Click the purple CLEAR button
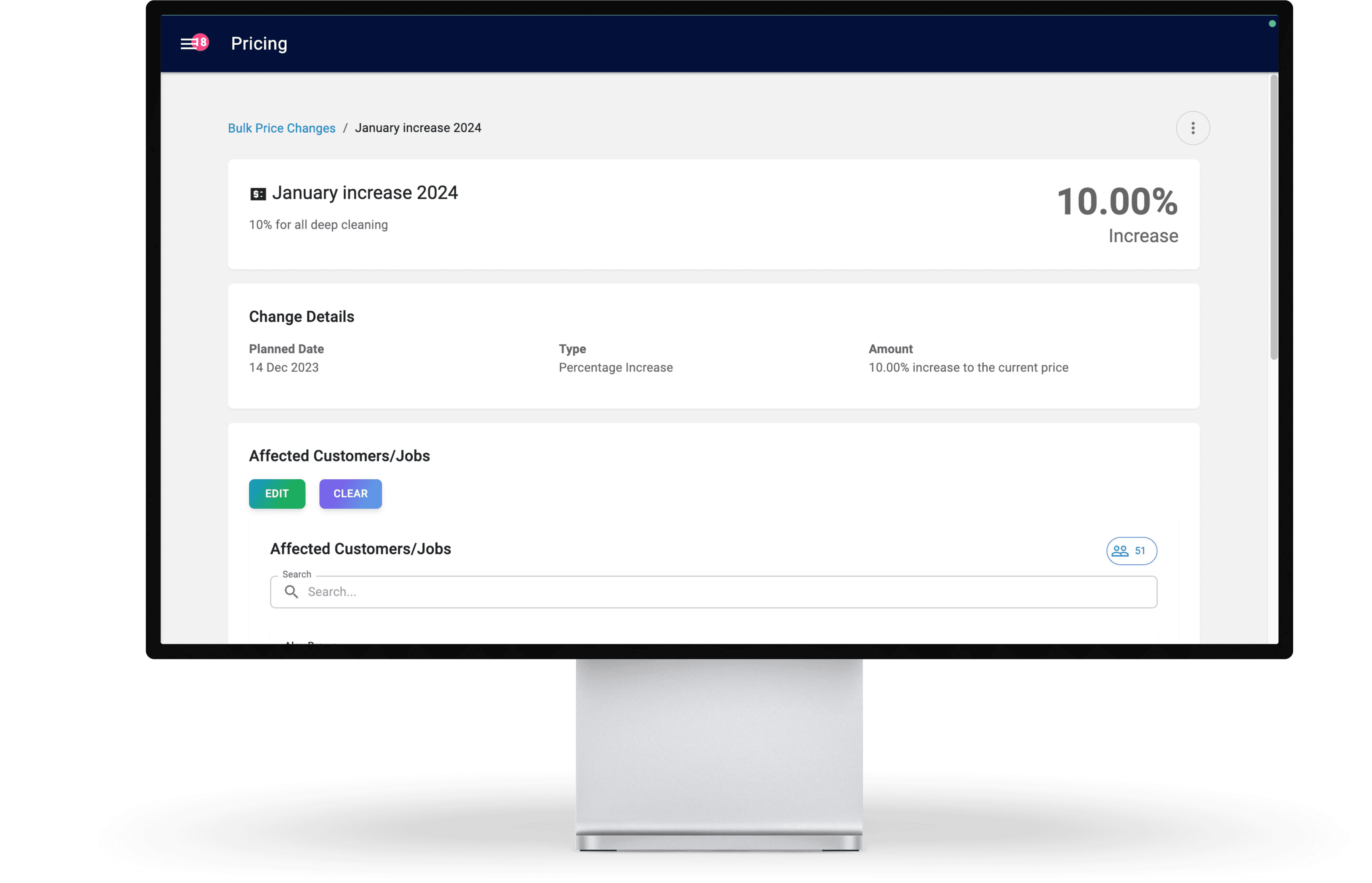1372x883 pixels. [x=350, y=493]
